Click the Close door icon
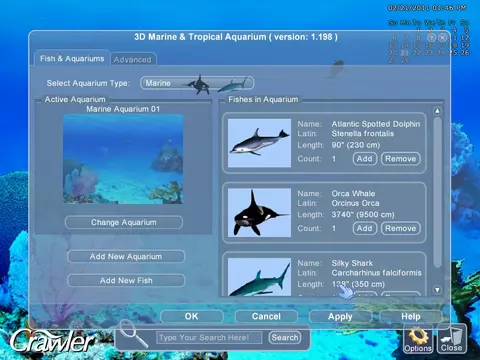 [x=452, y=340]
